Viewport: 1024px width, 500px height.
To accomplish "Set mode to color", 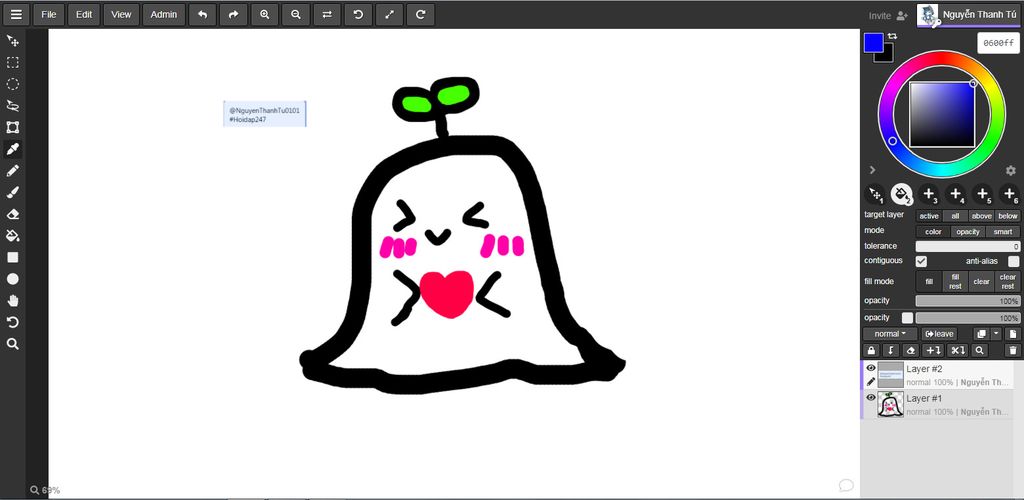I will click(933, 232).
